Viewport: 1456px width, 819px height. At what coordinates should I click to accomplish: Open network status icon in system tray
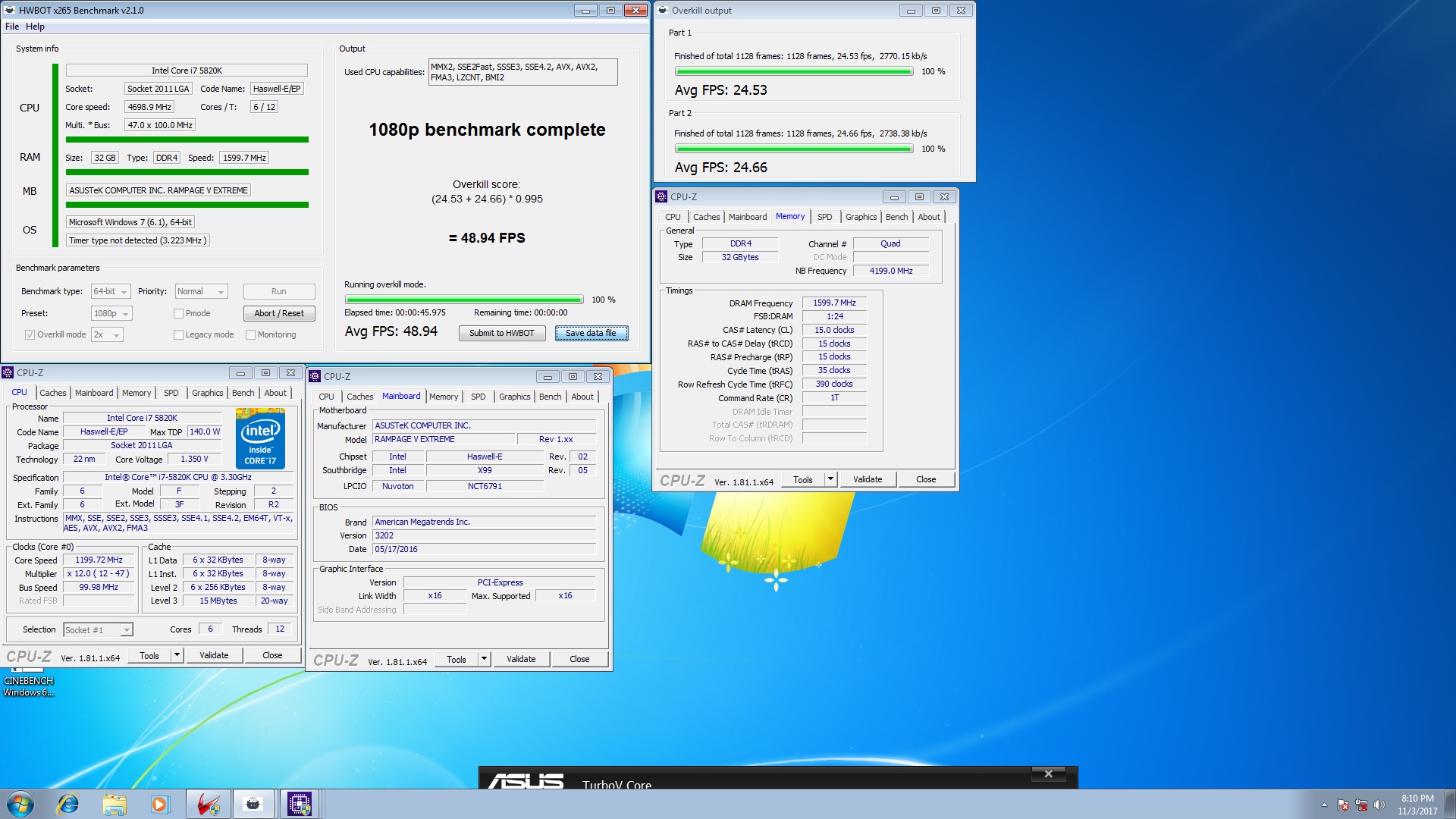coord(1361,805)
